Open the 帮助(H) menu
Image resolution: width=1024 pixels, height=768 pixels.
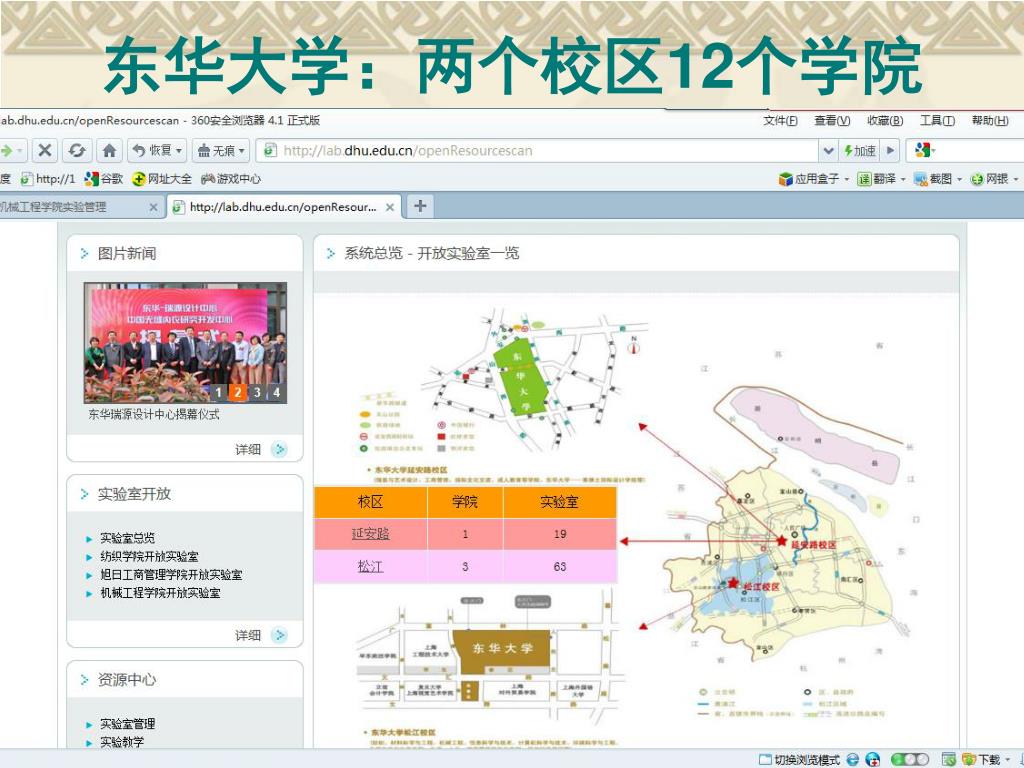point(989,120)
